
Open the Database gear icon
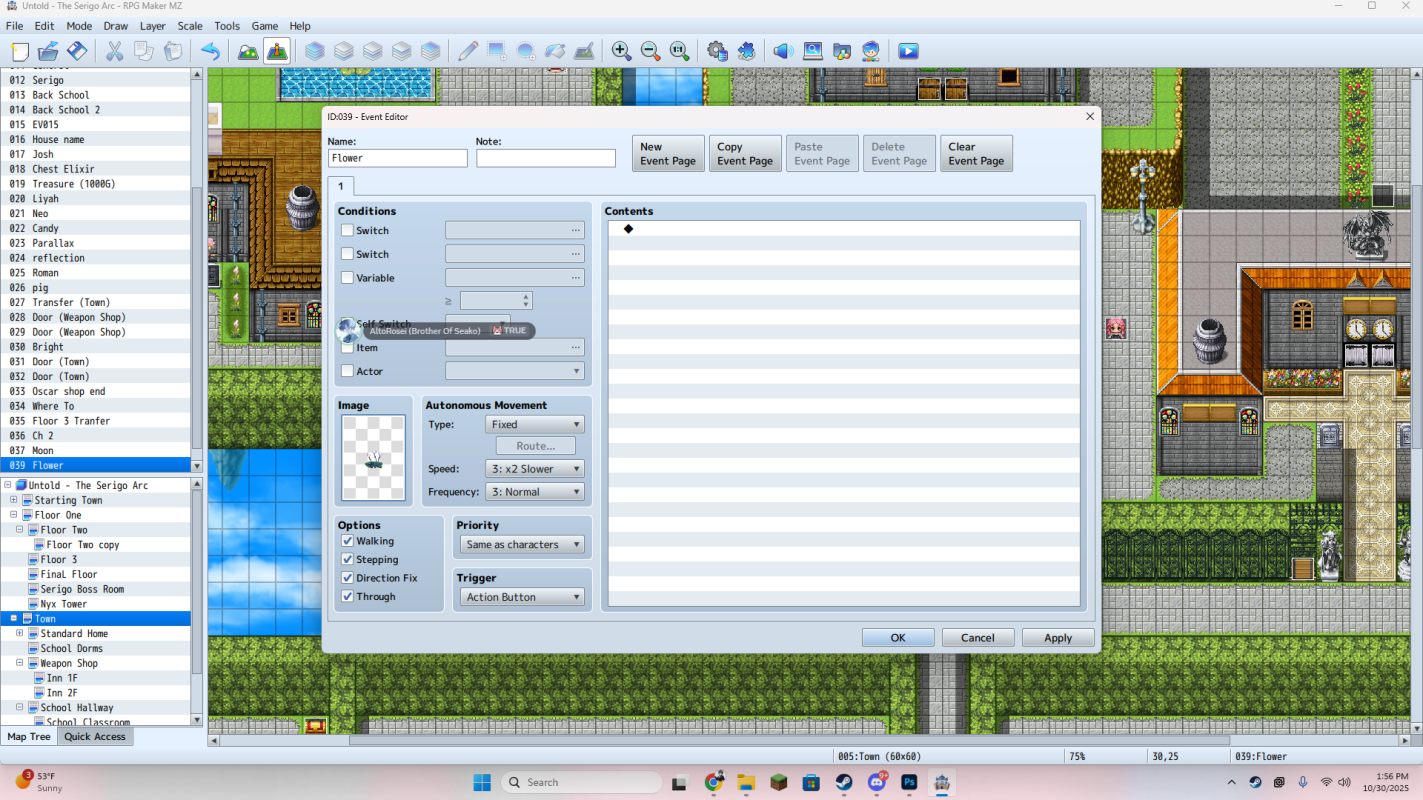(x=717, y=51)
